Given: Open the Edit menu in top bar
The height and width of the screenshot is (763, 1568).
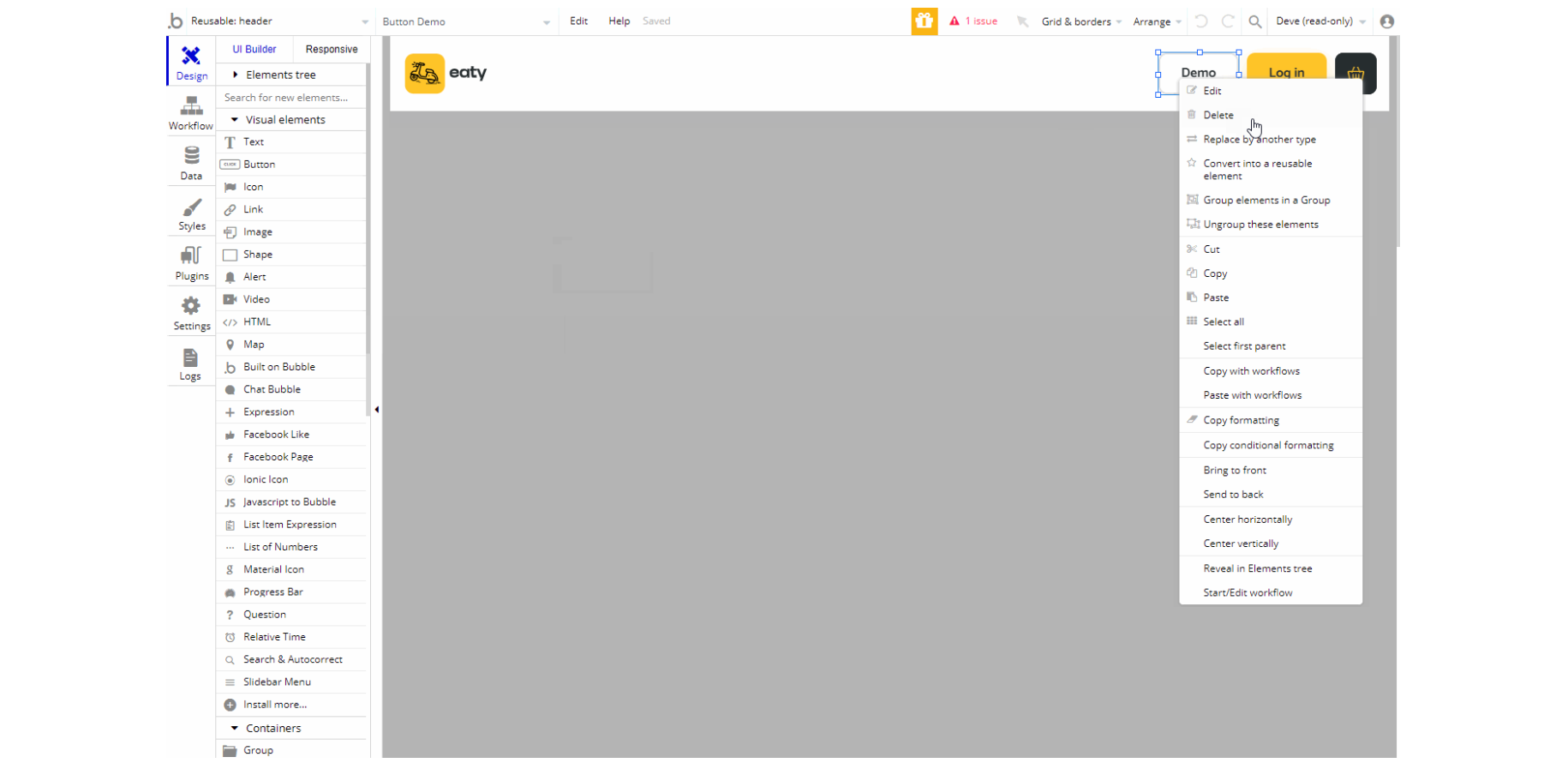Looking at the screenshot, I should coord(579,21).
